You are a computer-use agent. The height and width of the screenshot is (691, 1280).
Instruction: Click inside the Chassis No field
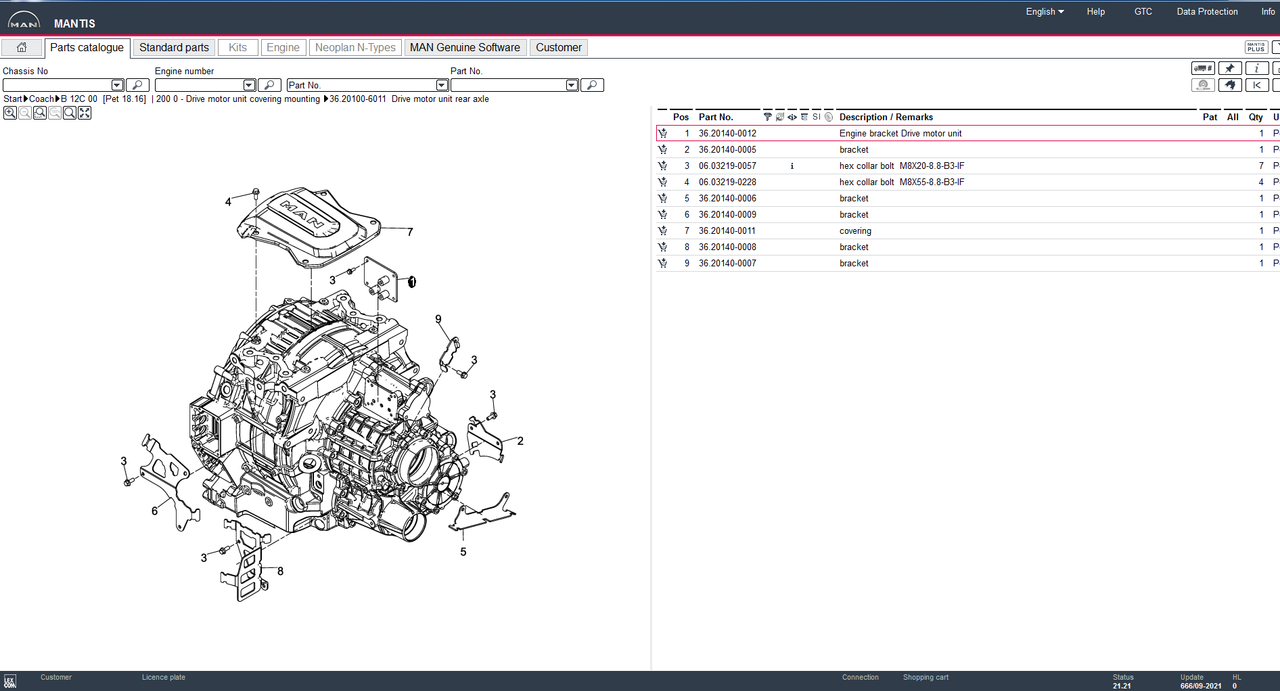pyautogui.click(x=57, y=86)
